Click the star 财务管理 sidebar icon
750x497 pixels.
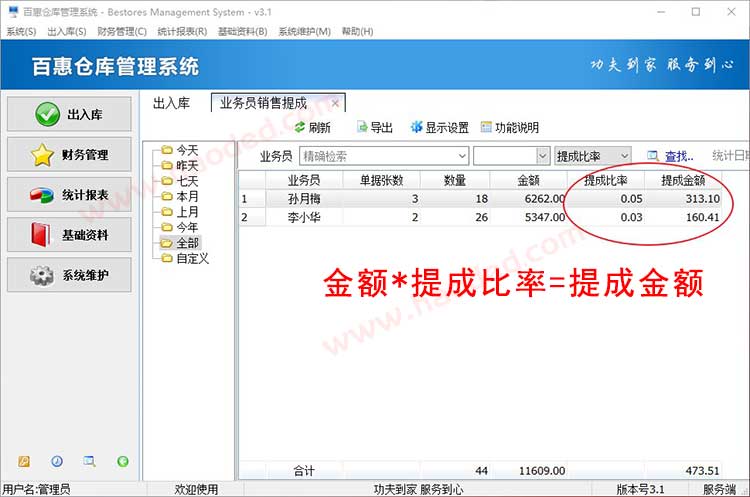[42, 155]
